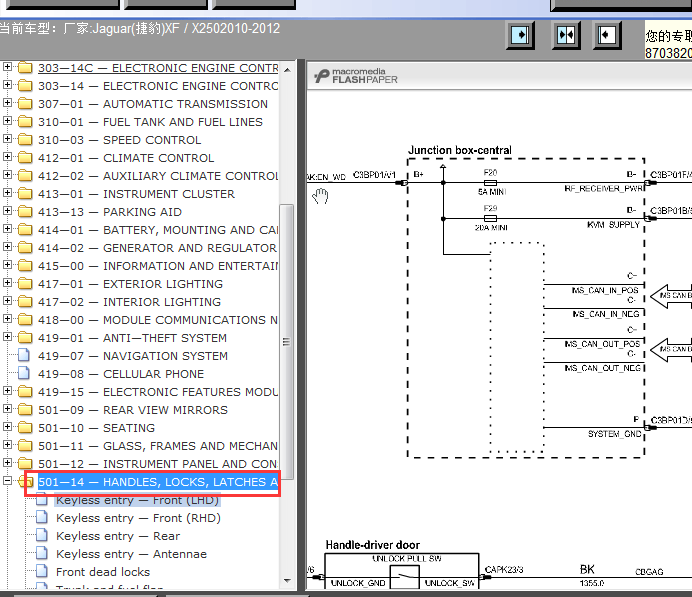Click the center split panels icon
This screenshot has width=692, height=597.
566,35
